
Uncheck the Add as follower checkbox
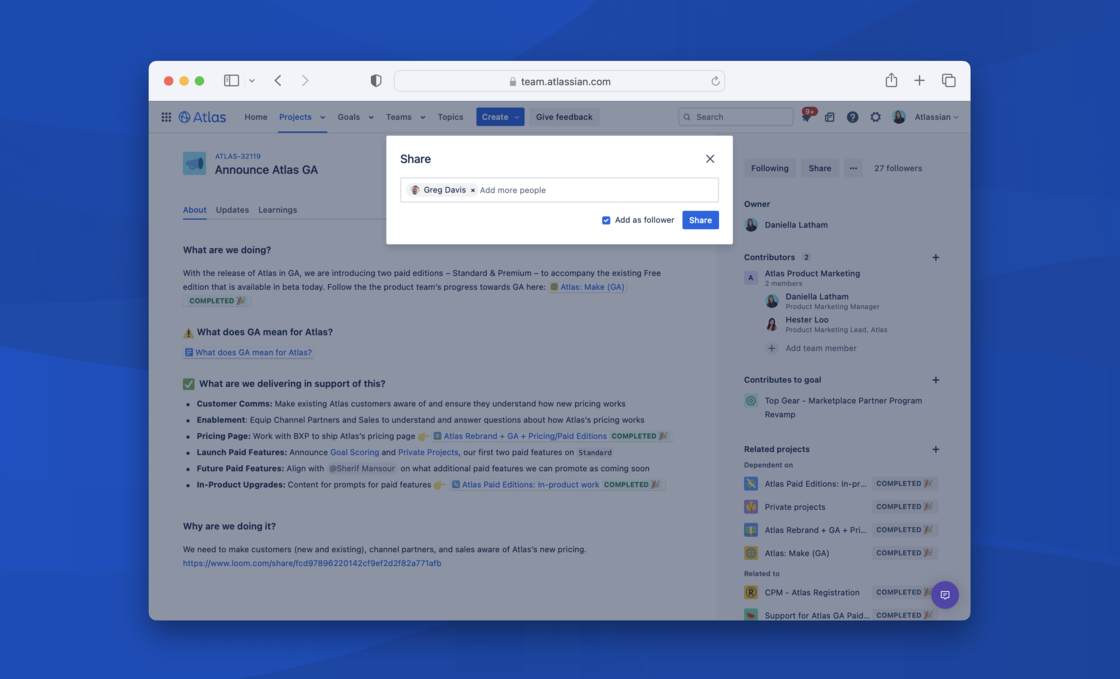tap(605, 220)
